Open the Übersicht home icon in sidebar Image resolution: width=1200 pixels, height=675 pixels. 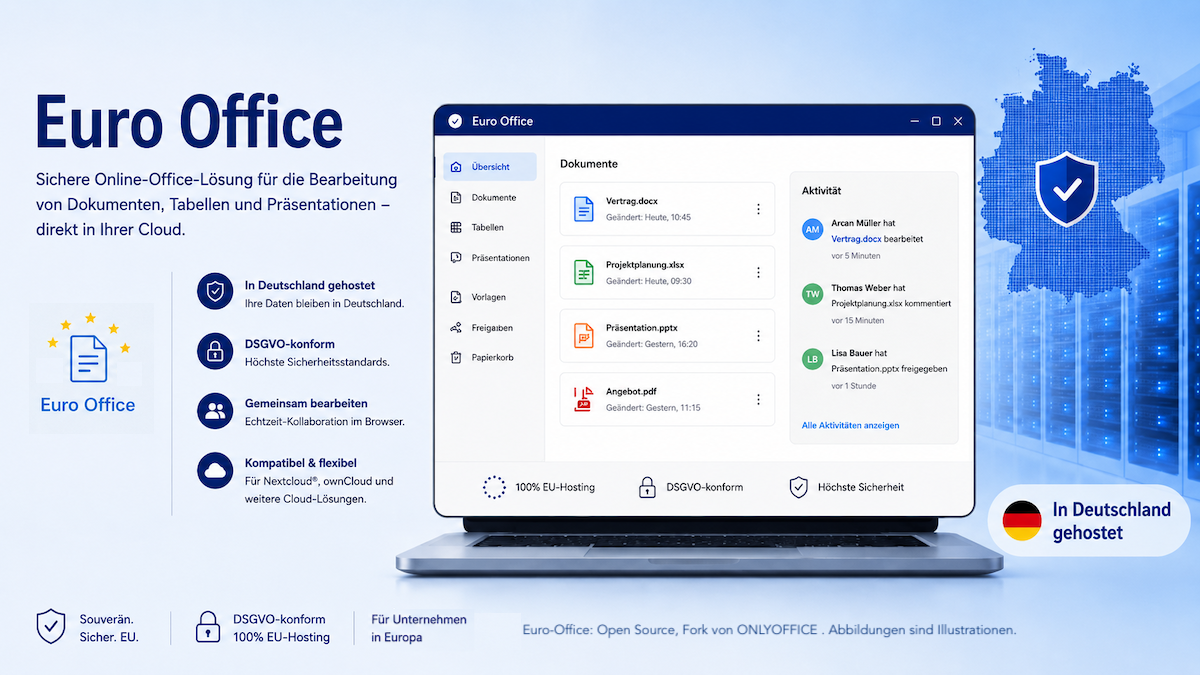pos(456,167)
